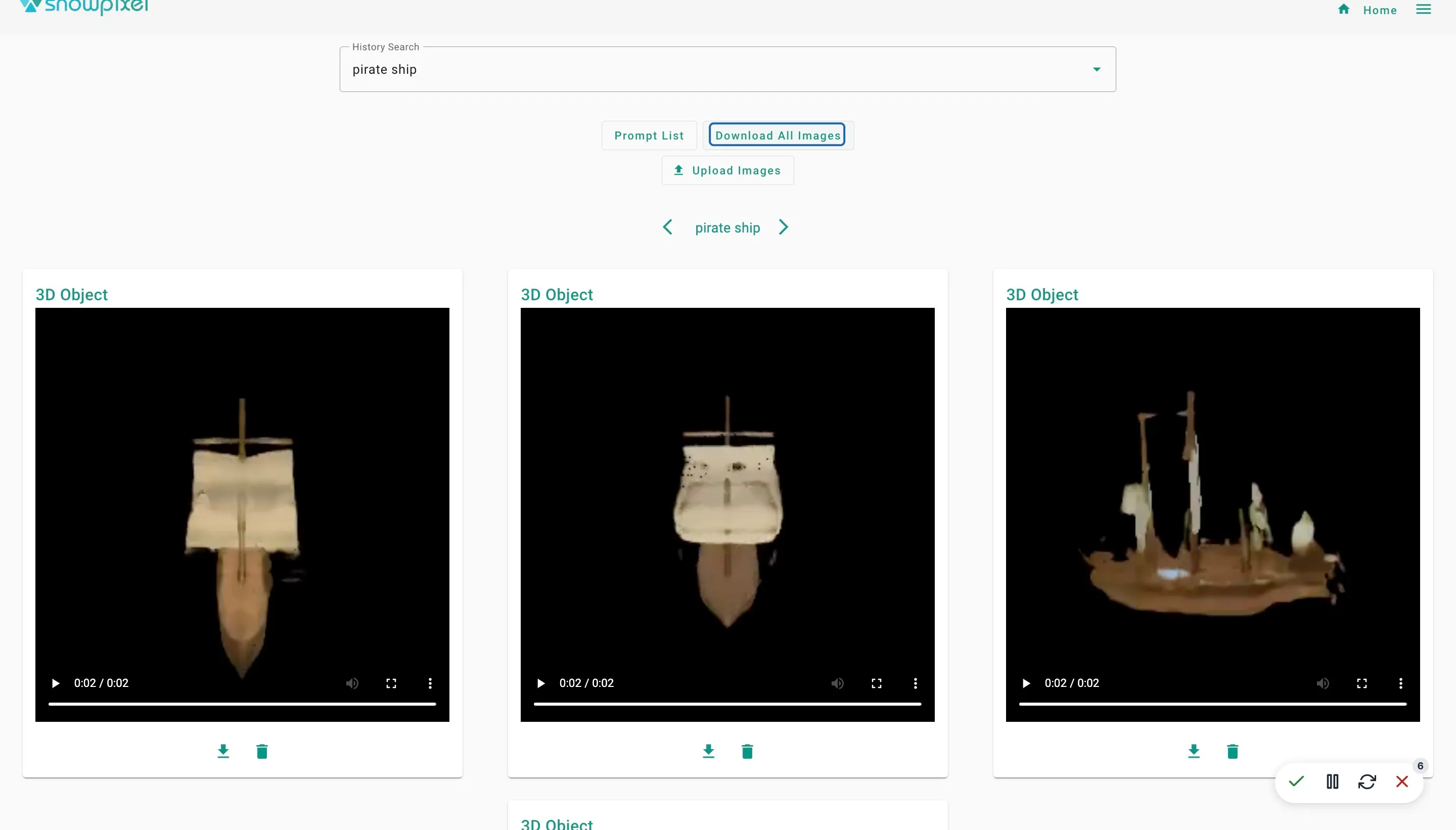Click the pause icon in floating toolbar
The width and height of the screenshot is (1456, 830).
tap(1332, 781)
